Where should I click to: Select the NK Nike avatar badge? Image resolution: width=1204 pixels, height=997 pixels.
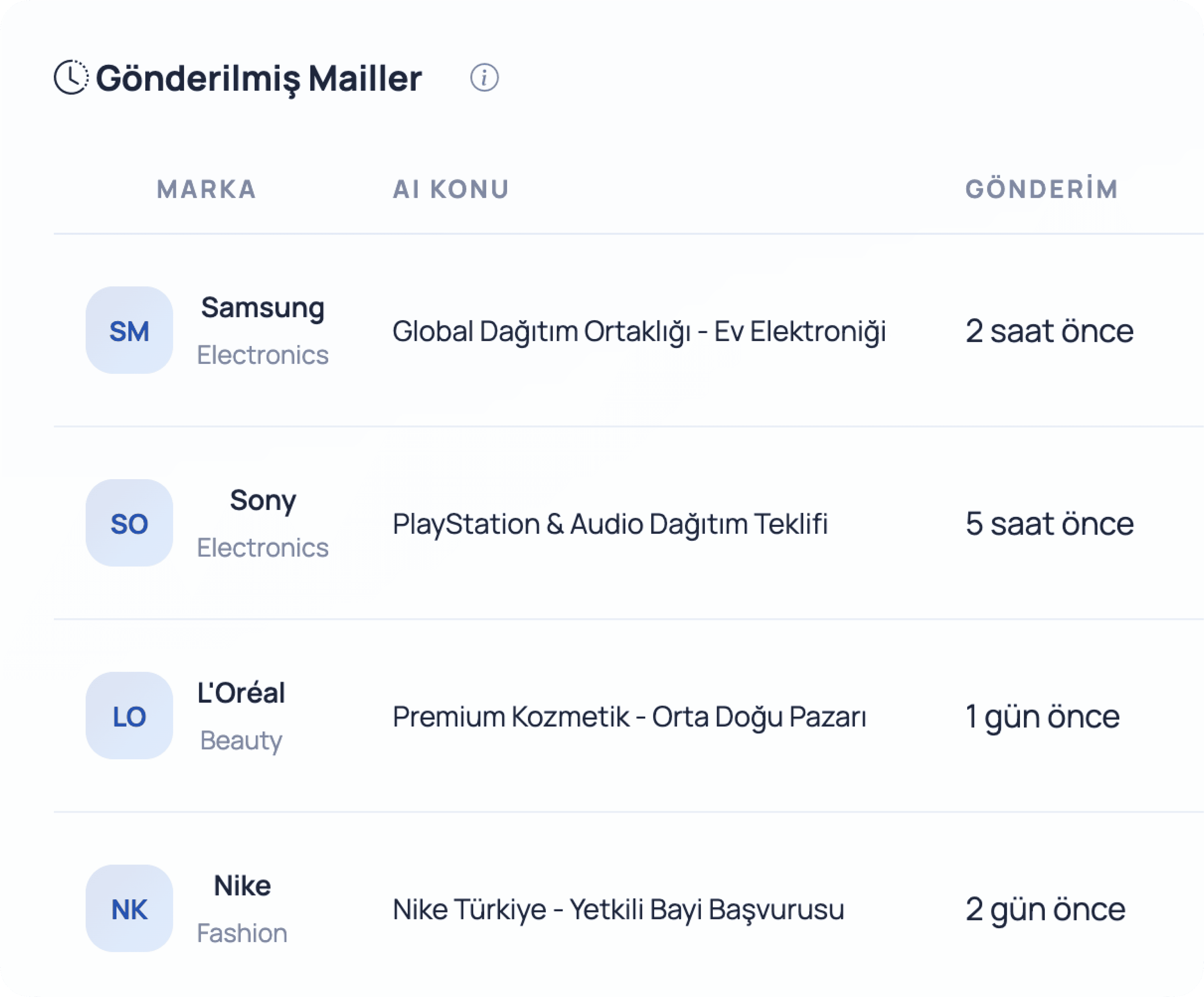[129, 908]
